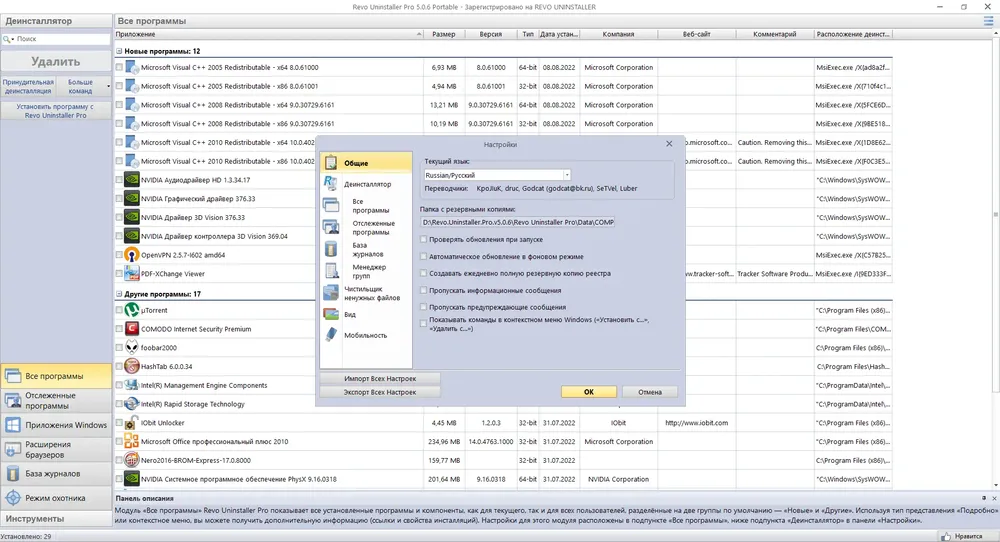1000x542 pixels.
Task: Open the hamburger menu at top right
Action: click(989, 21)
